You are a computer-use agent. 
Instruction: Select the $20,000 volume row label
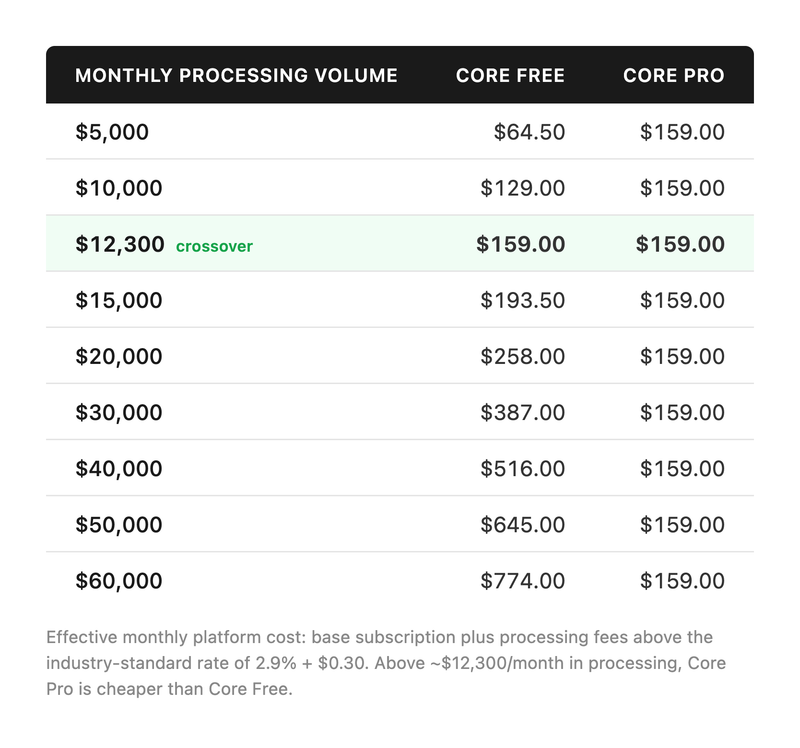pyautogui.click(x=118, y=356)
